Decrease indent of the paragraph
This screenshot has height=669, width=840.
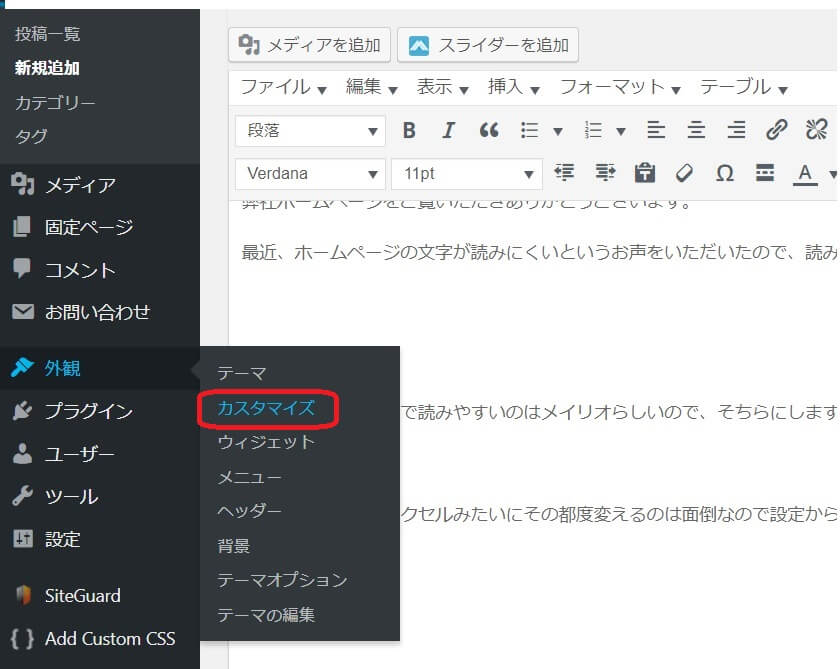[x=564, y=173]
